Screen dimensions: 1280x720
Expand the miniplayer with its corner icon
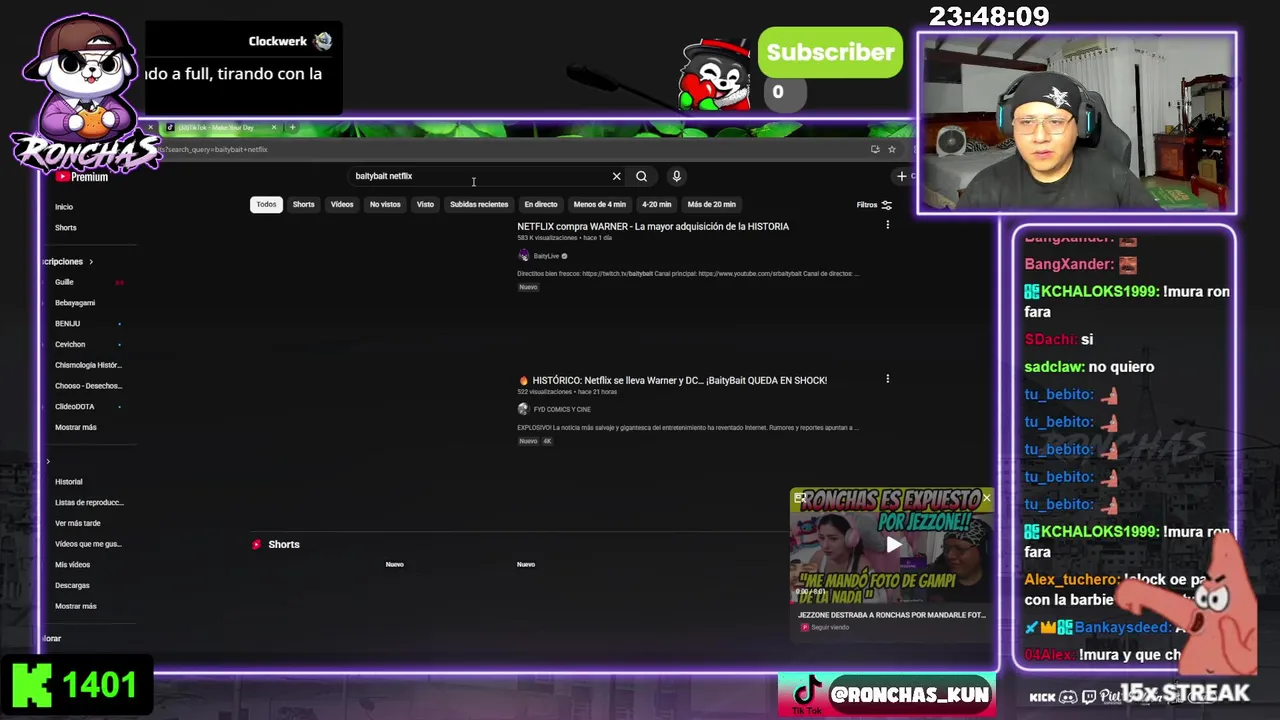pyautogui.click(x=799, y=497)
